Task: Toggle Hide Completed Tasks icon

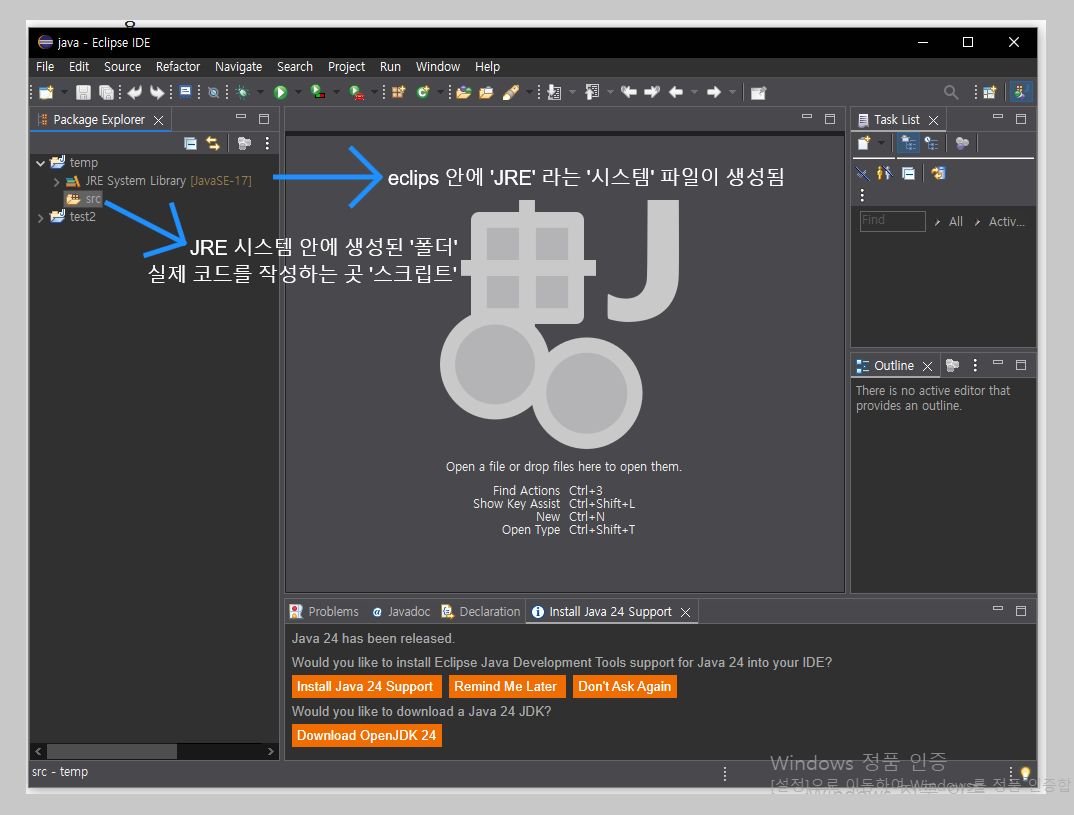Action: (862, 173)
